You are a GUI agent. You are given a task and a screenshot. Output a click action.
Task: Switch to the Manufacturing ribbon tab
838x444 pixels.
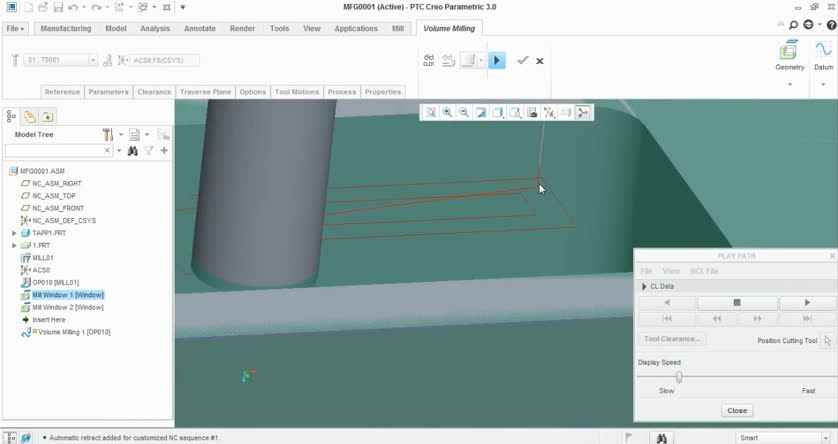click(x=66, y=28)
